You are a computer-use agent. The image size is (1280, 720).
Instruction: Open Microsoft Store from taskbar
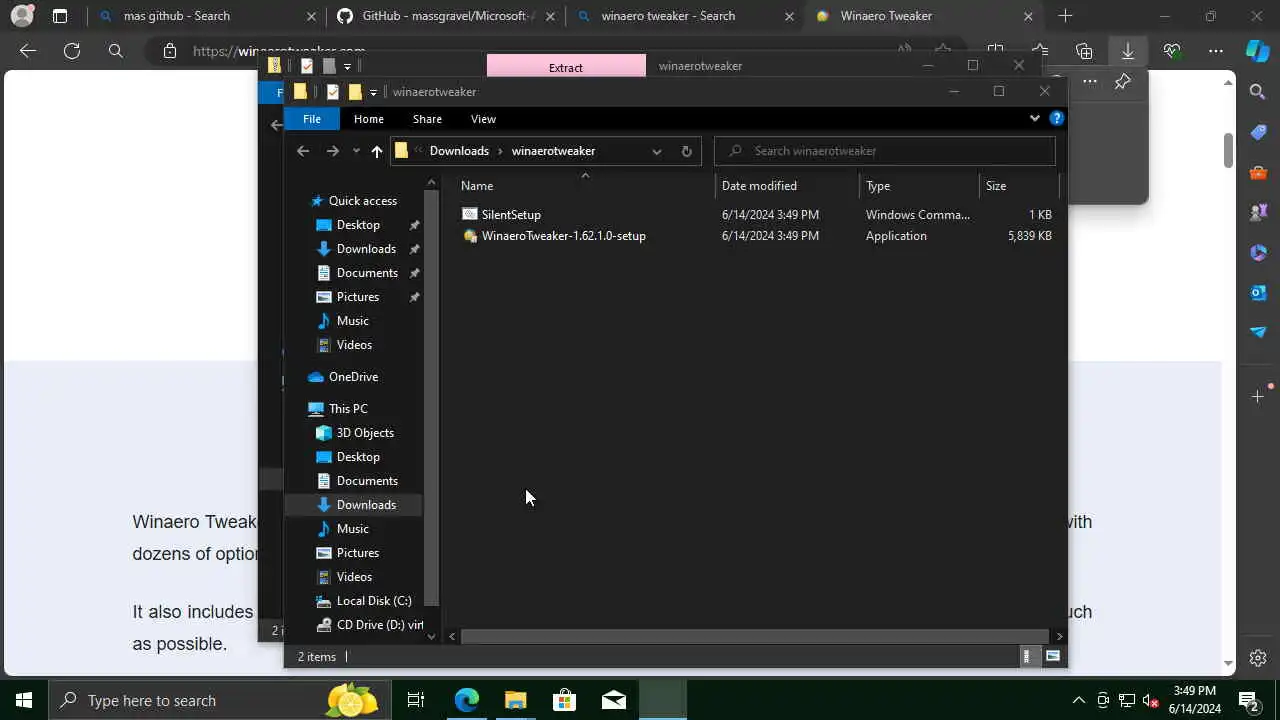coord(565,700)
